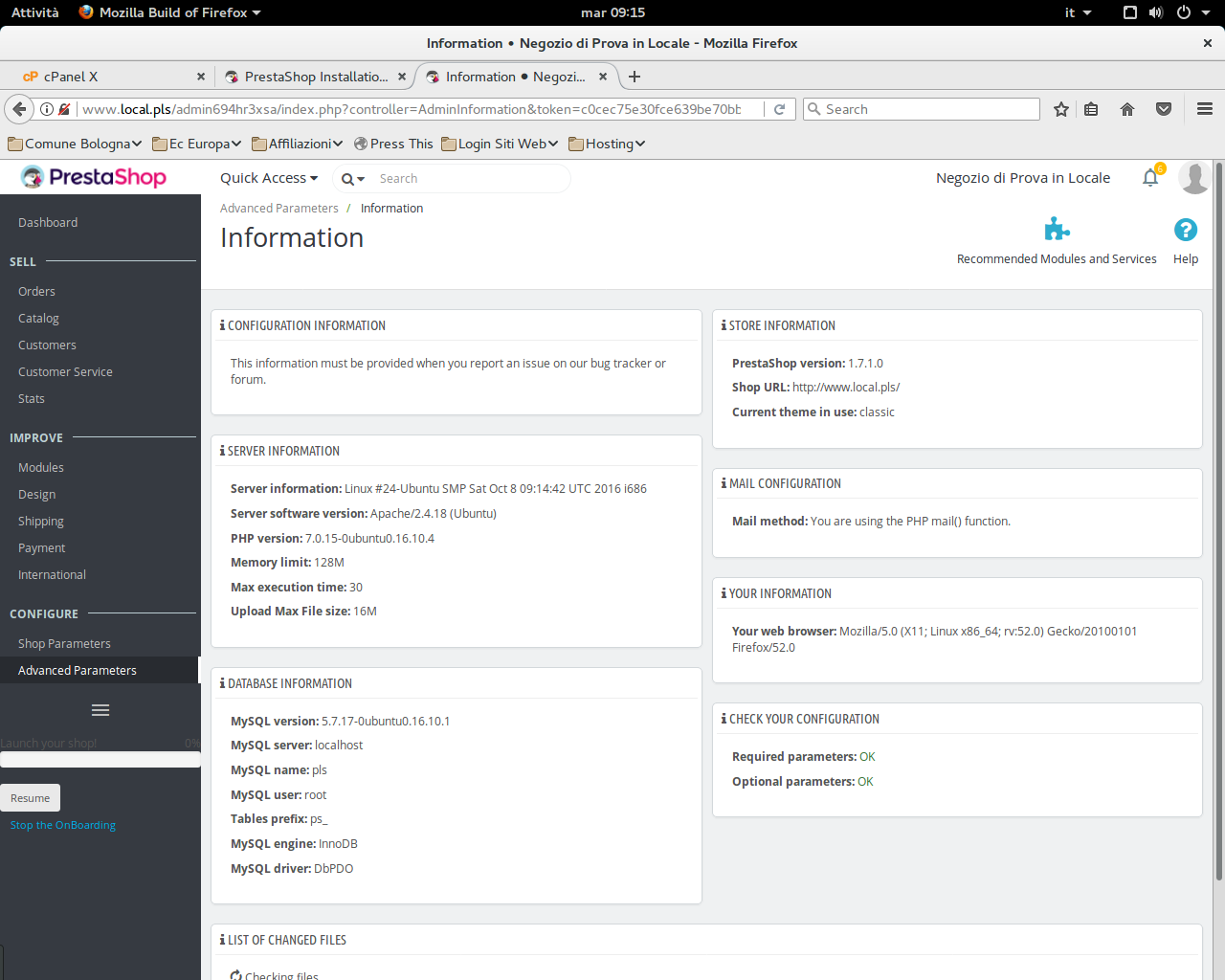
Task: Open the clock showing mar 09:15
Action: point(612,12)
